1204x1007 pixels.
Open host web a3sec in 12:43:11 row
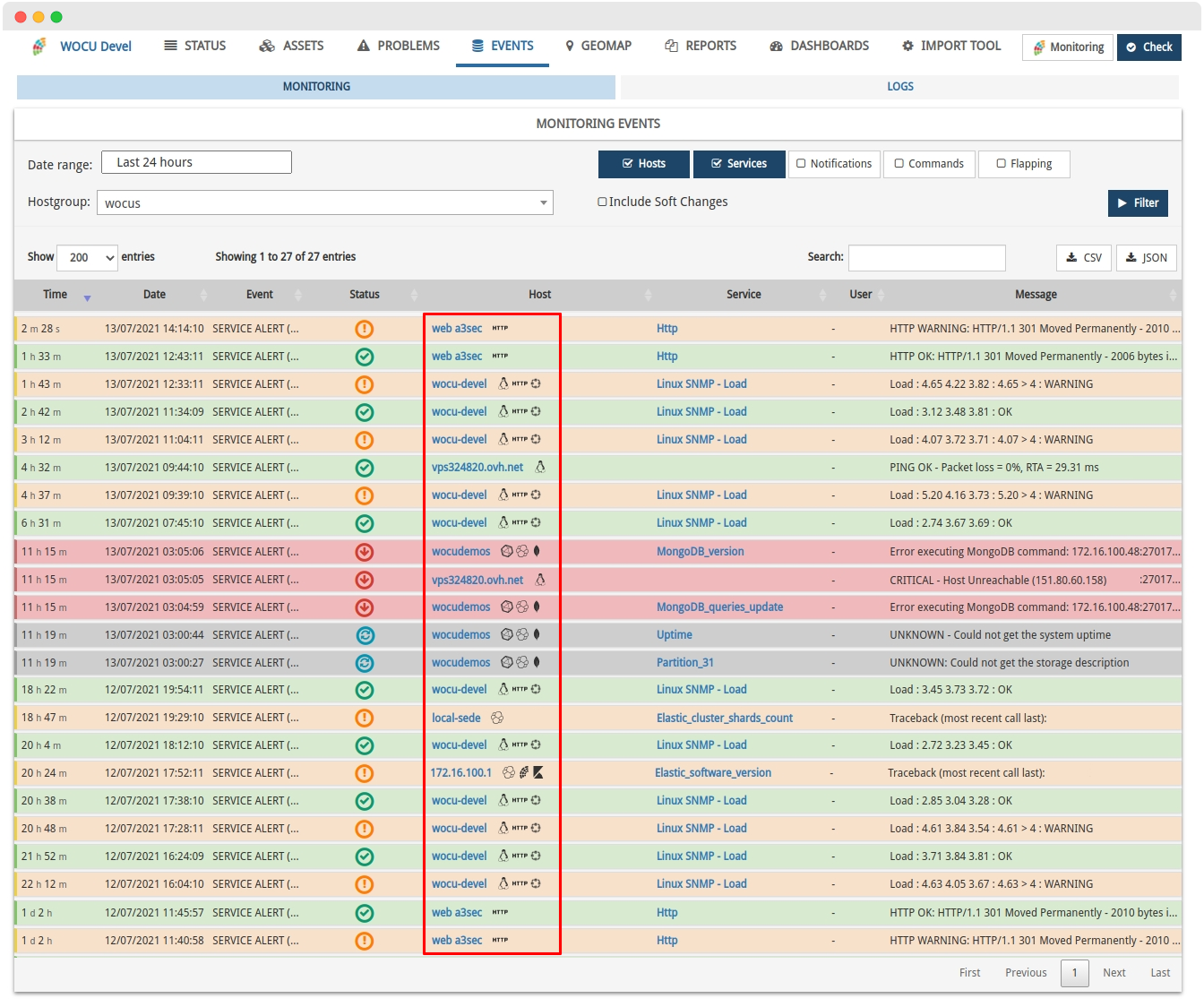tap(457, 357)
